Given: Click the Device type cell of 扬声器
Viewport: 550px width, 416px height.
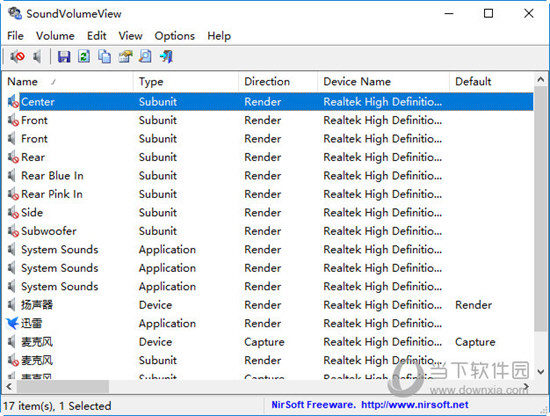Looking at the screenshot, I should (x=155, y=305).
